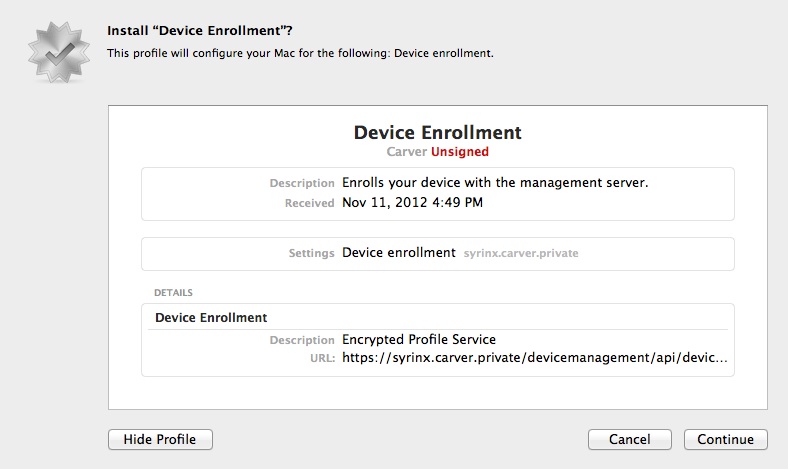Image resolution: width=788 pixels, height=469 pixels.
Task: Click the Device Enrollment profile heading
Action: coord(438,132)
